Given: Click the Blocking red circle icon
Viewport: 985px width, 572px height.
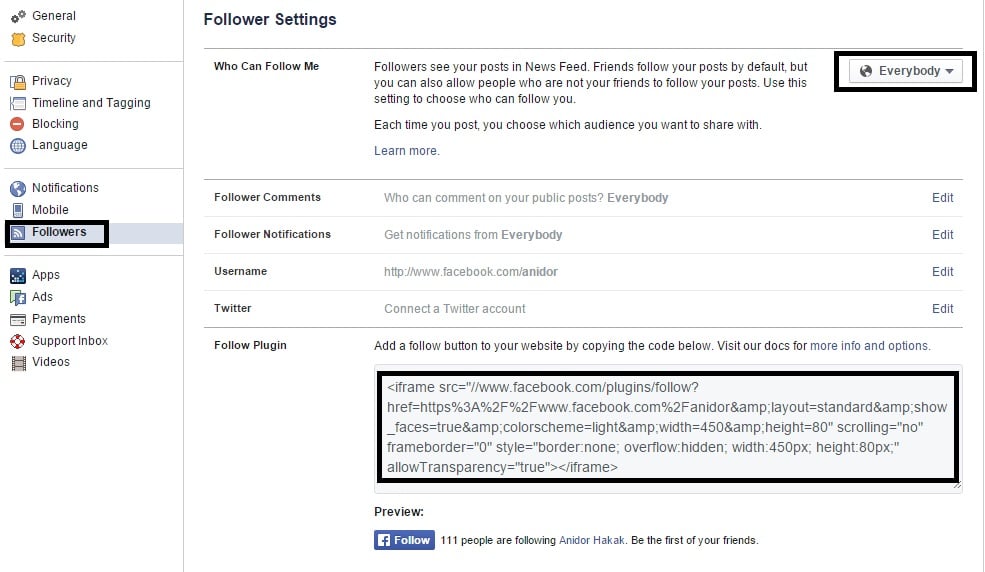Looking at the screenshot, I should tap(18, 124).
